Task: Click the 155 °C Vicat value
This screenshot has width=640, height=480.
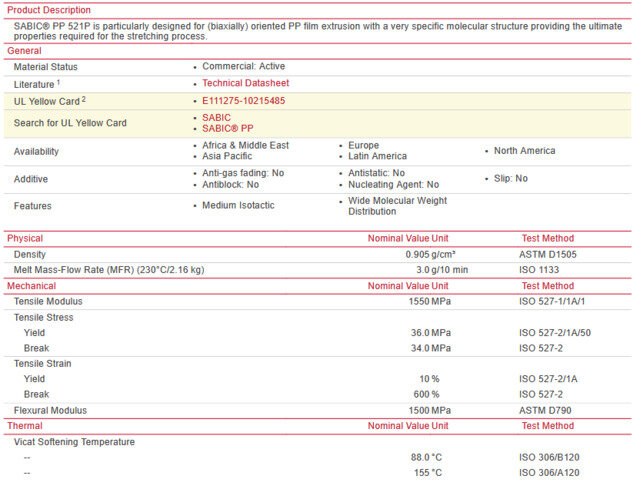Action: 428,473
